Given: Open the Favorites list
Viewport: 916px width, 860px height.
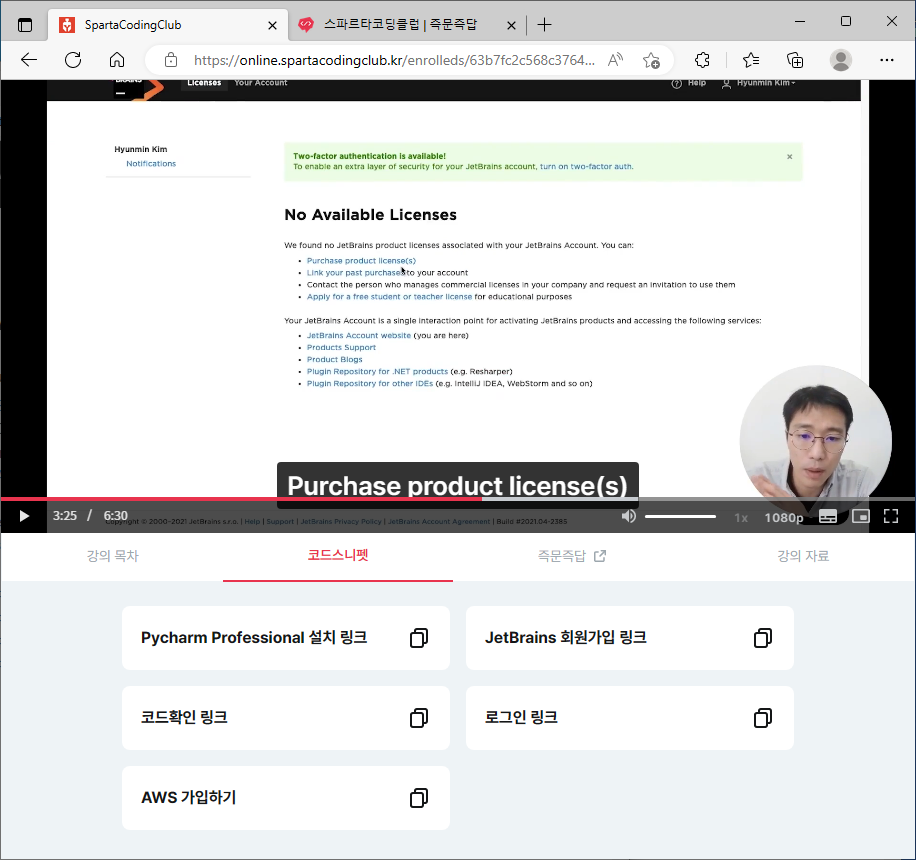Looking at the screenshot, I should pos(751,60).
